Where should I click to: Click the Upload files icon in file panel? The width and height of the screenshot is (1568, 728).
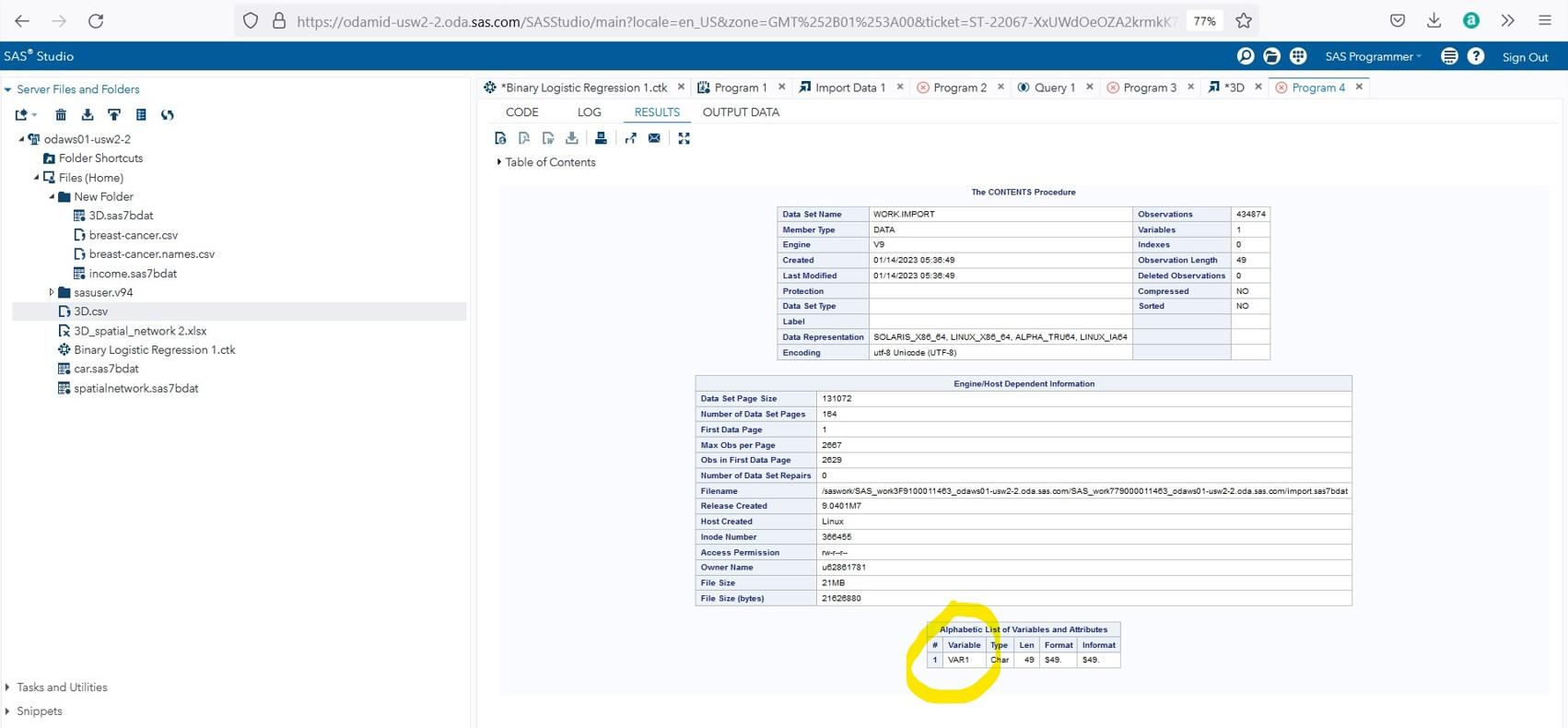tap(114, 115)
